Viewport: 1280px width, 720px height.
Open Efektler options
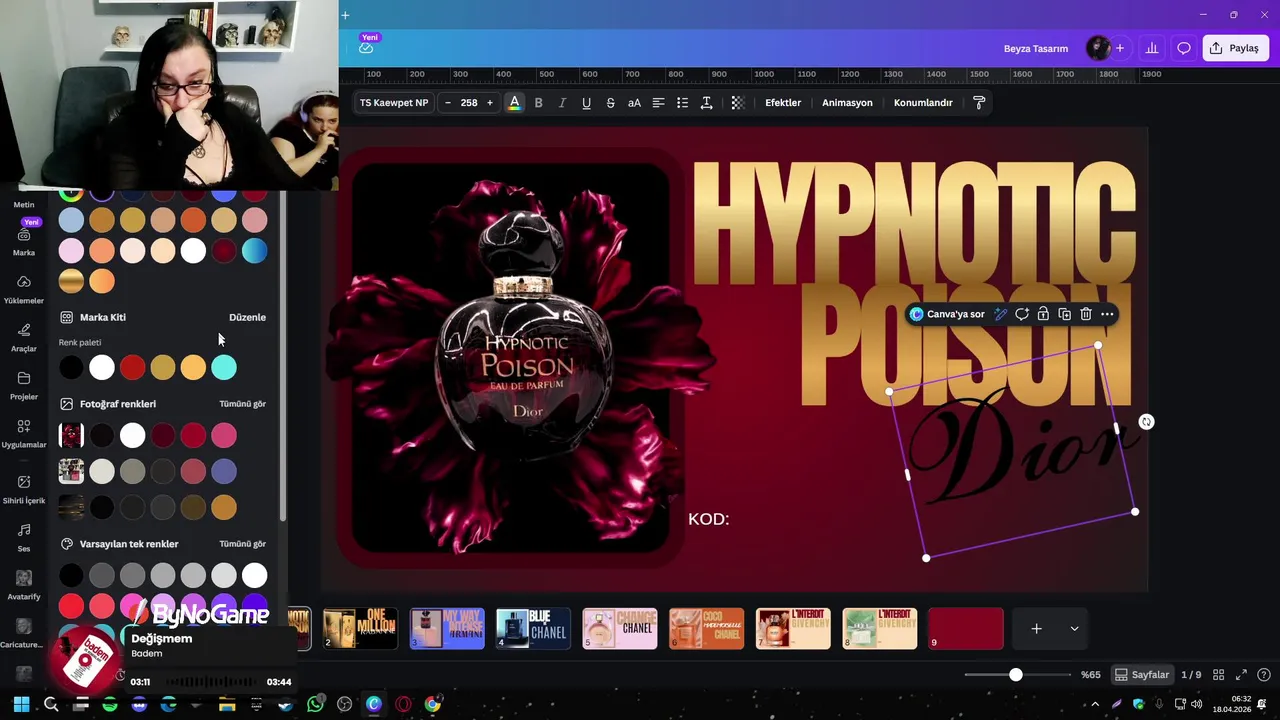pyautogui.click(x=783, y=103)
